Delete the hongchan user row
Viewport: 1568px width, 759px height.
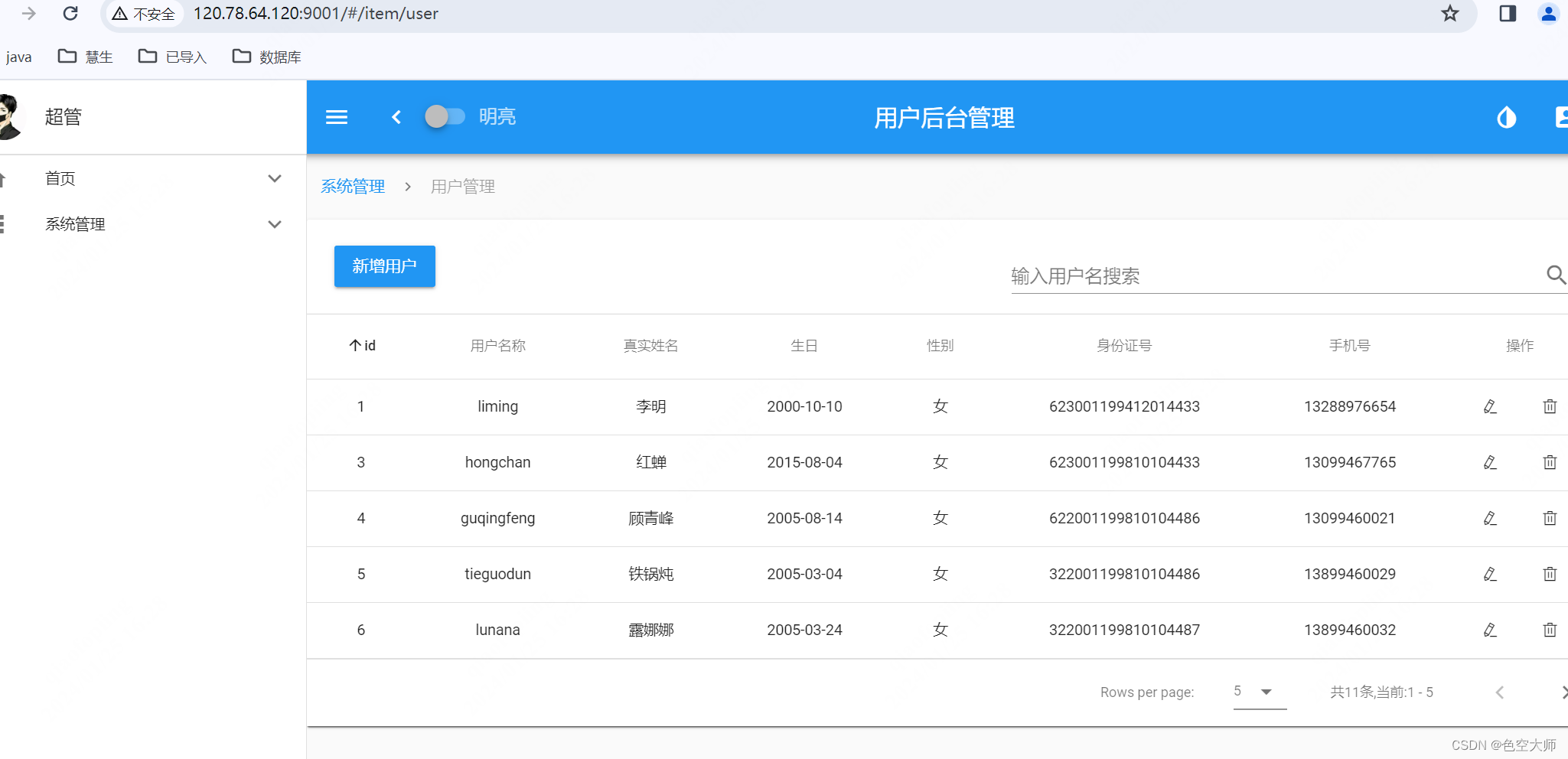point(1550,462)
